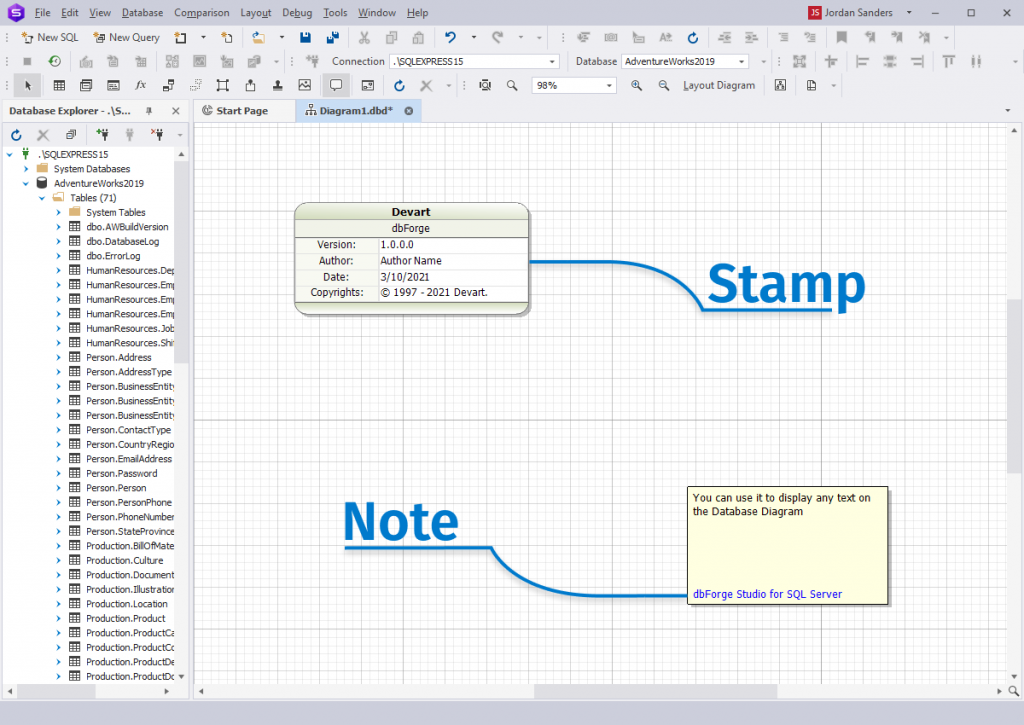Select the Person.Person table
The height and width of the screenshot is (725, 1024).
(116, 488)
